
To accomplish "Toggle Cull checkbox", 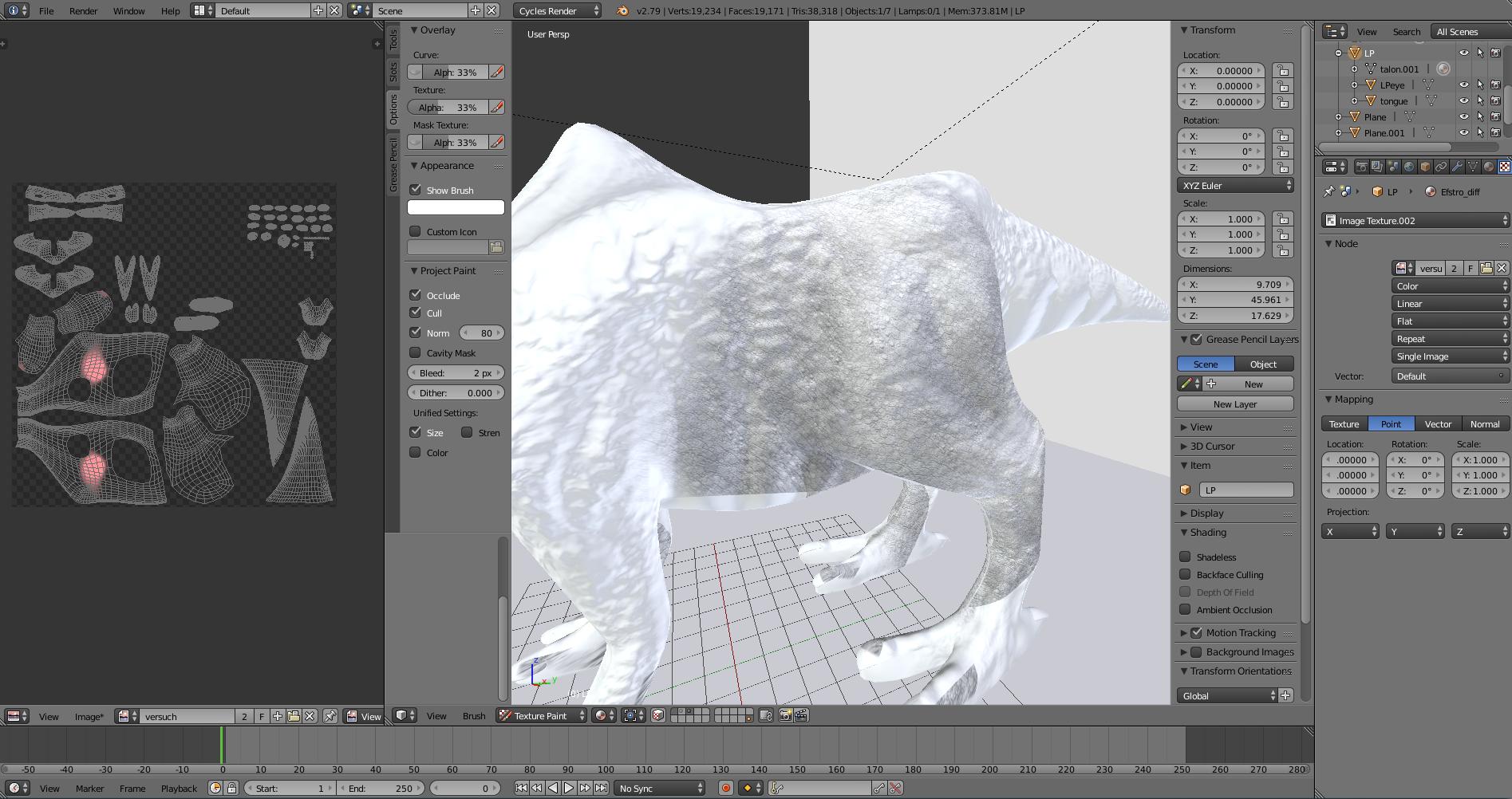I will [x=415, y=313].
